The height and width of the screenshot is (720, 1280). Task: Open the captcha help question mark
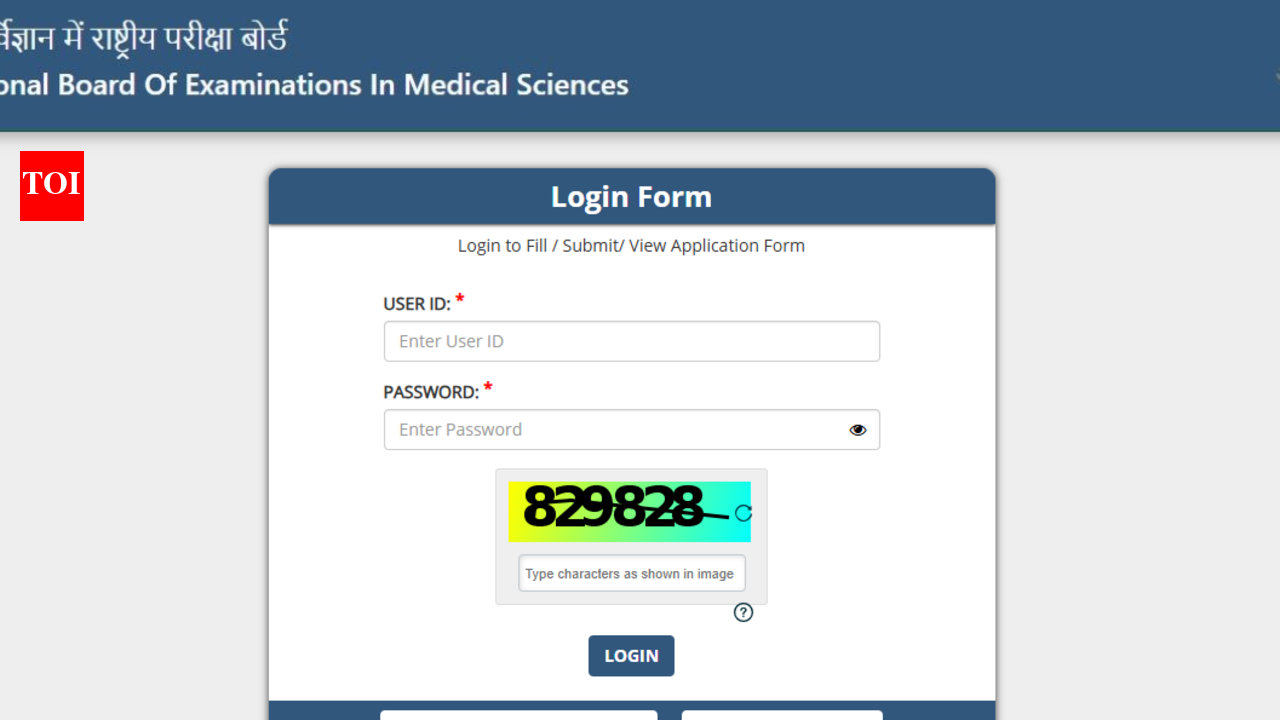743,612
